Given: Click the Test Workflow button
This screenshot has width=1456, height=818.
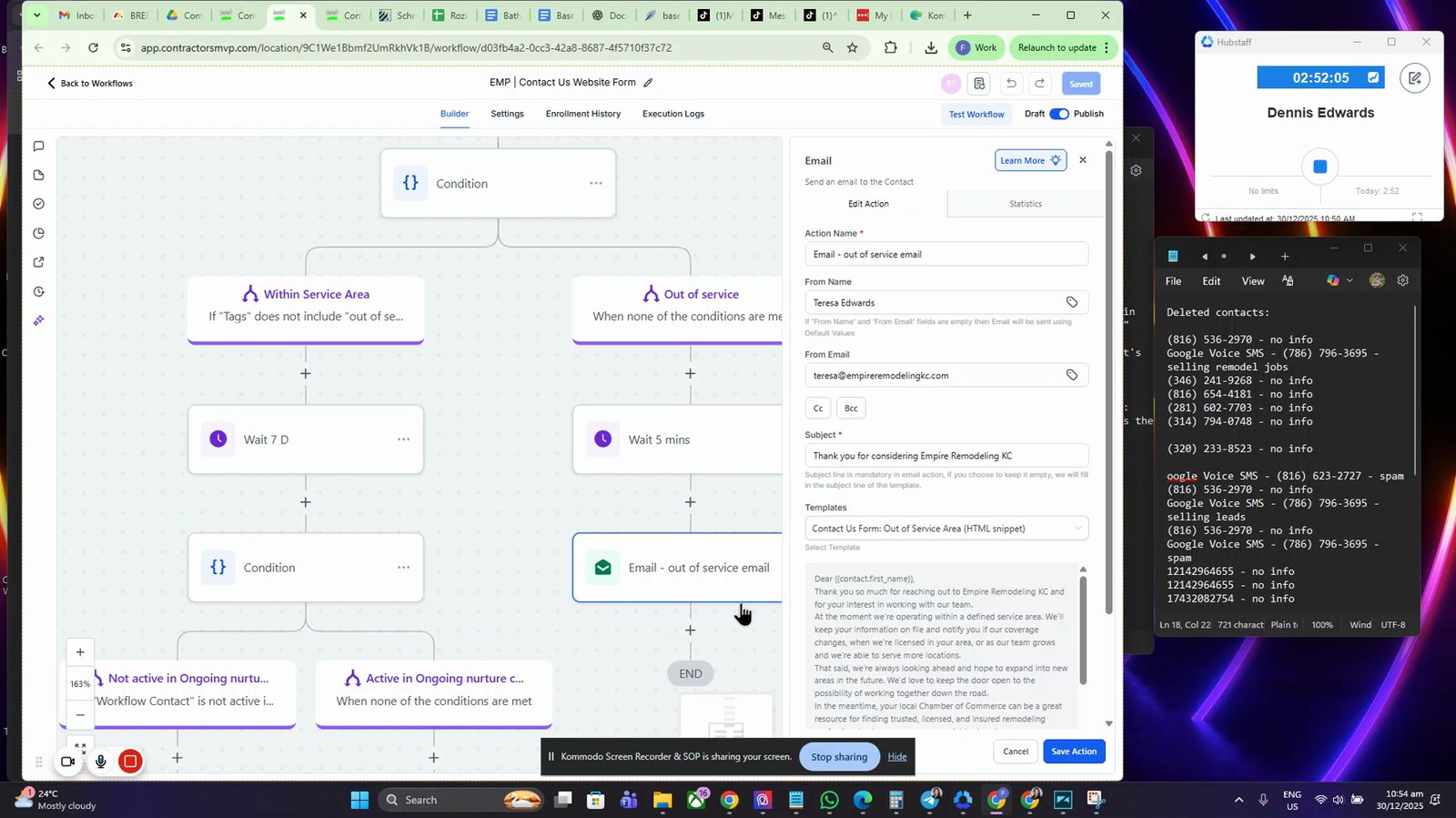Looking at the screenshot, I should pos(976,115).
